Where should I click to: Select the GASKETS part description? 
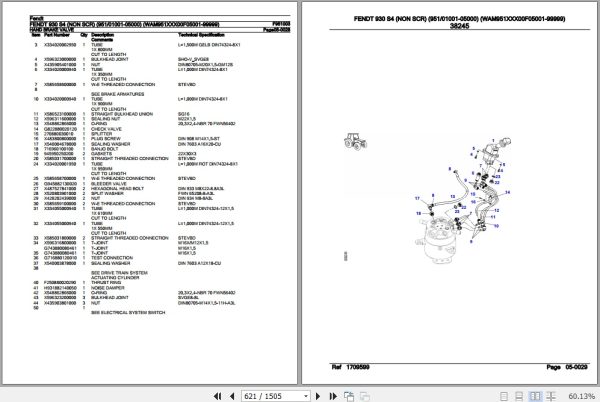click(x=101, y=154)
